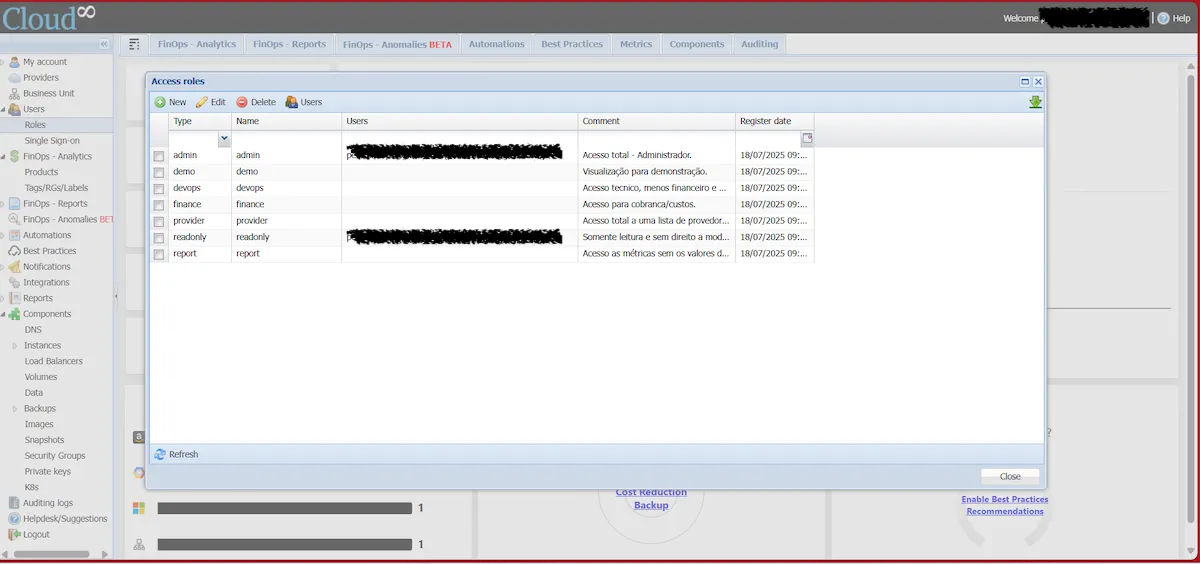
Task: Click the My account person icon
Action: coord(14,62)
